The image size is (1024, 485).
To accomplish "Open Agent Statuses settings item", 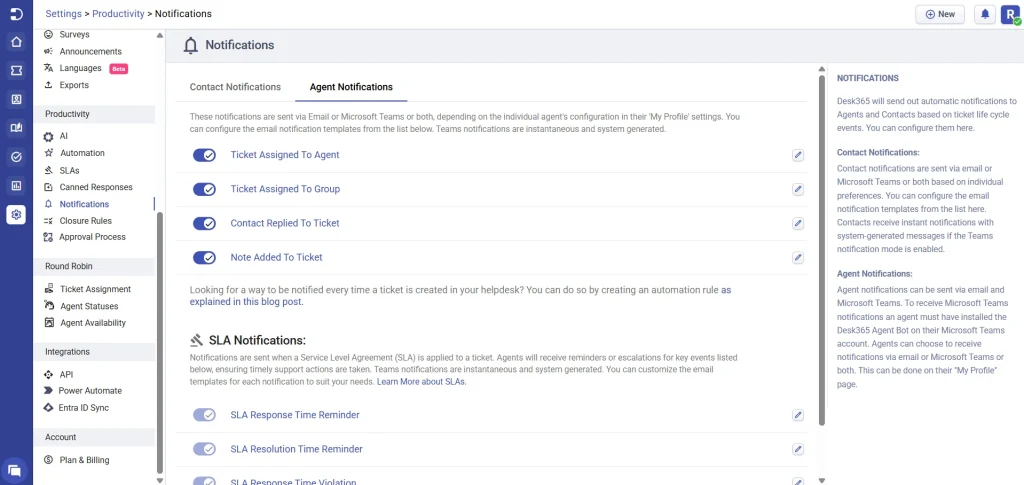I will coord(89,306).
